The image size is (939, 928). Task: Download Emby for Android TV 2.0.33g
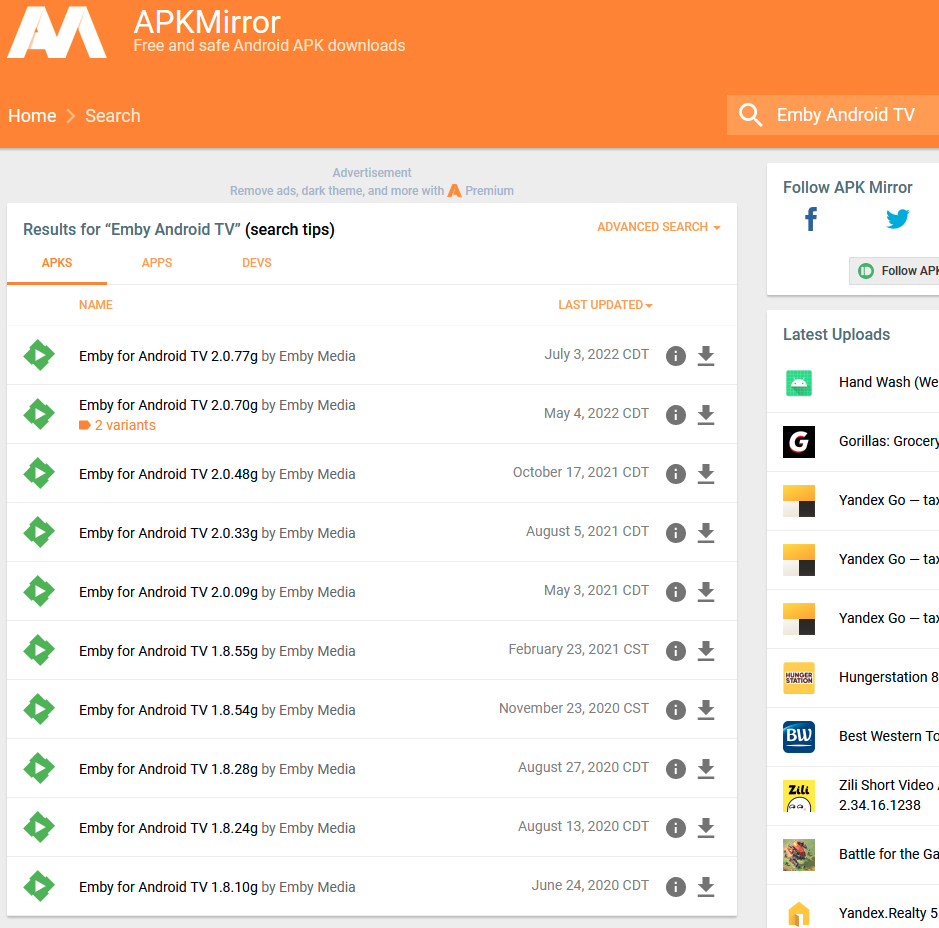coord(706,533)
